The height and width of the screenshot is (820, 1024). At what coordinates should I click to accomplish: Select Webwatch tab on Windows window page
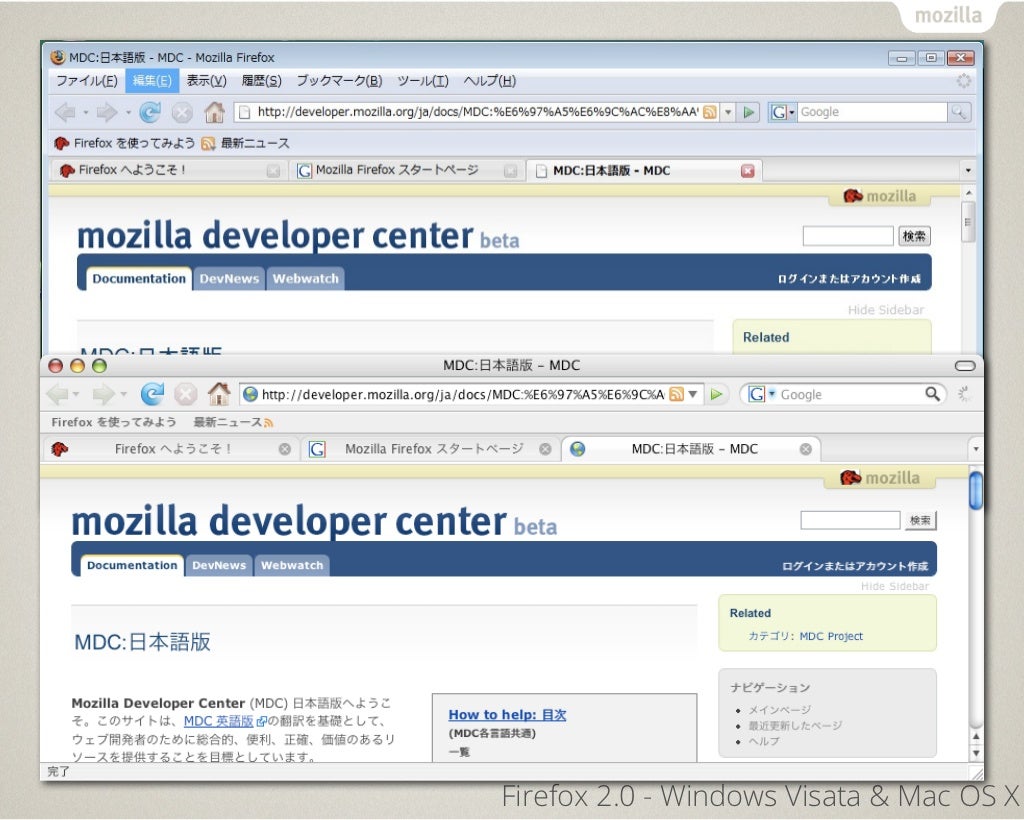306,279
